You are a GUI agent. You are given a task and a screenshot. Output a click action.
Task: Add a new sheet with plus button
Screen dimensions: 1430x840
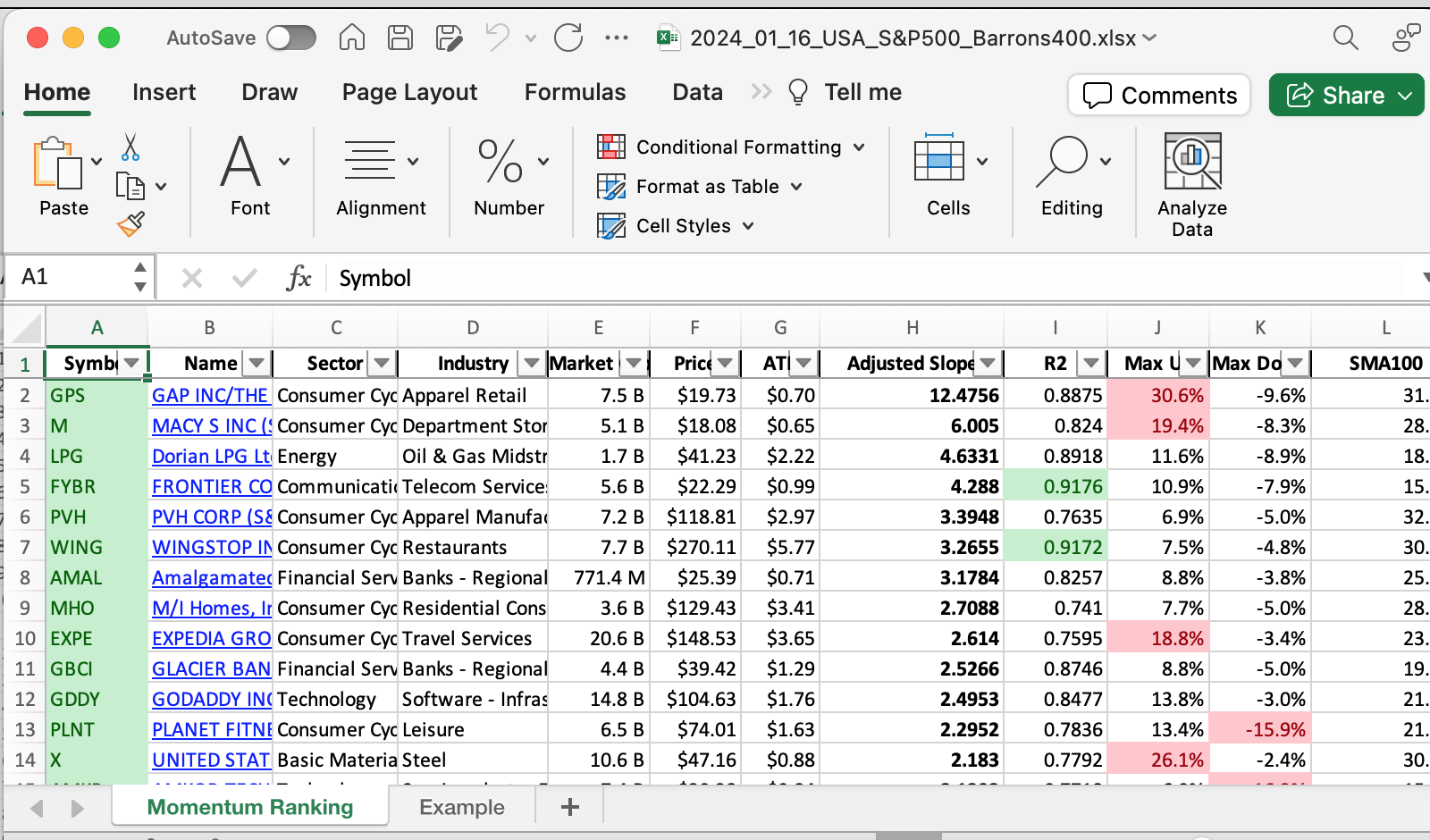569,807
